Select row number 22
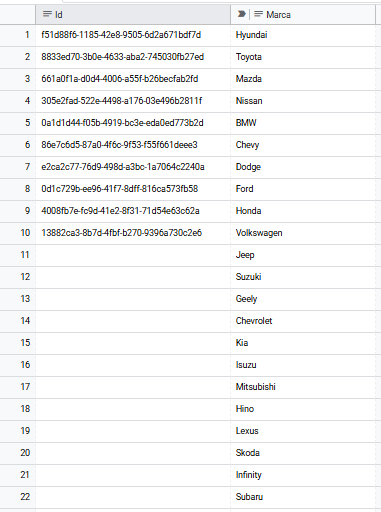 (x=18, y=497)
